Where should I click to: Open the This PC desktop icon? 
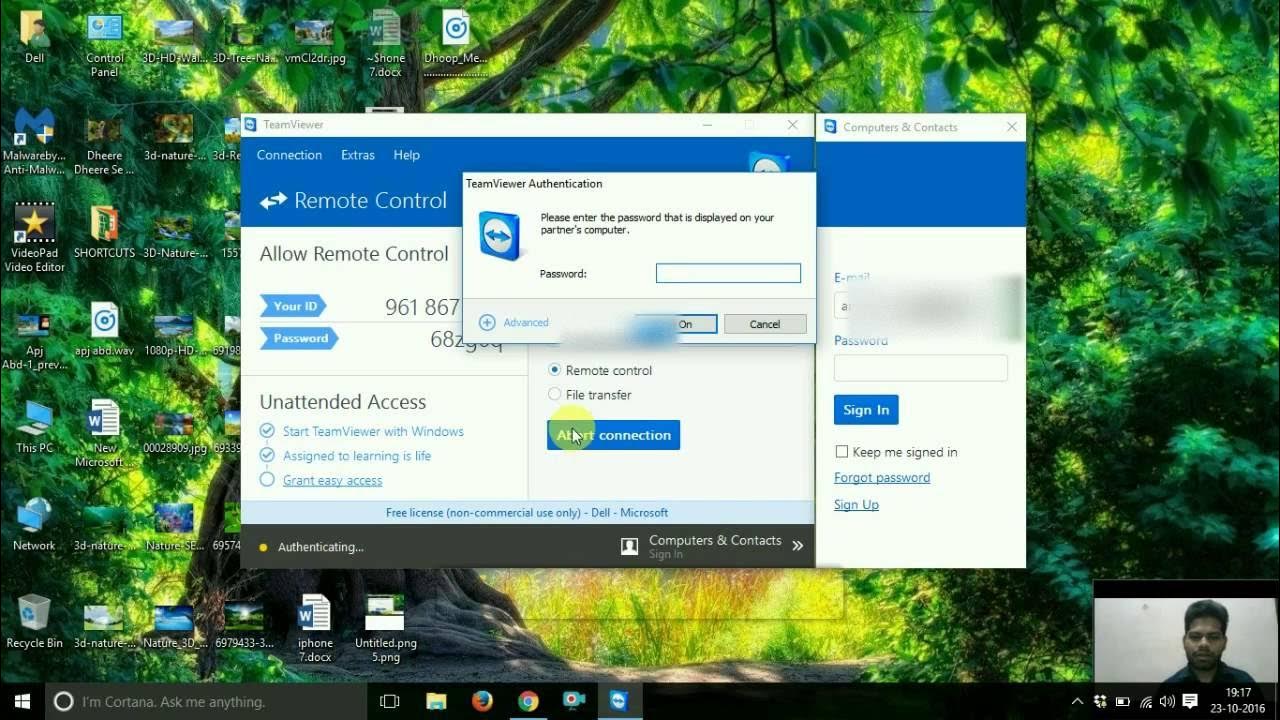tap(34, 427)
